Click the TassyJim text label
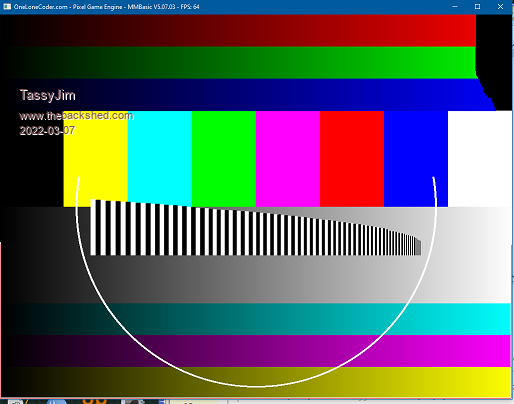 click(x=48, y=95)
